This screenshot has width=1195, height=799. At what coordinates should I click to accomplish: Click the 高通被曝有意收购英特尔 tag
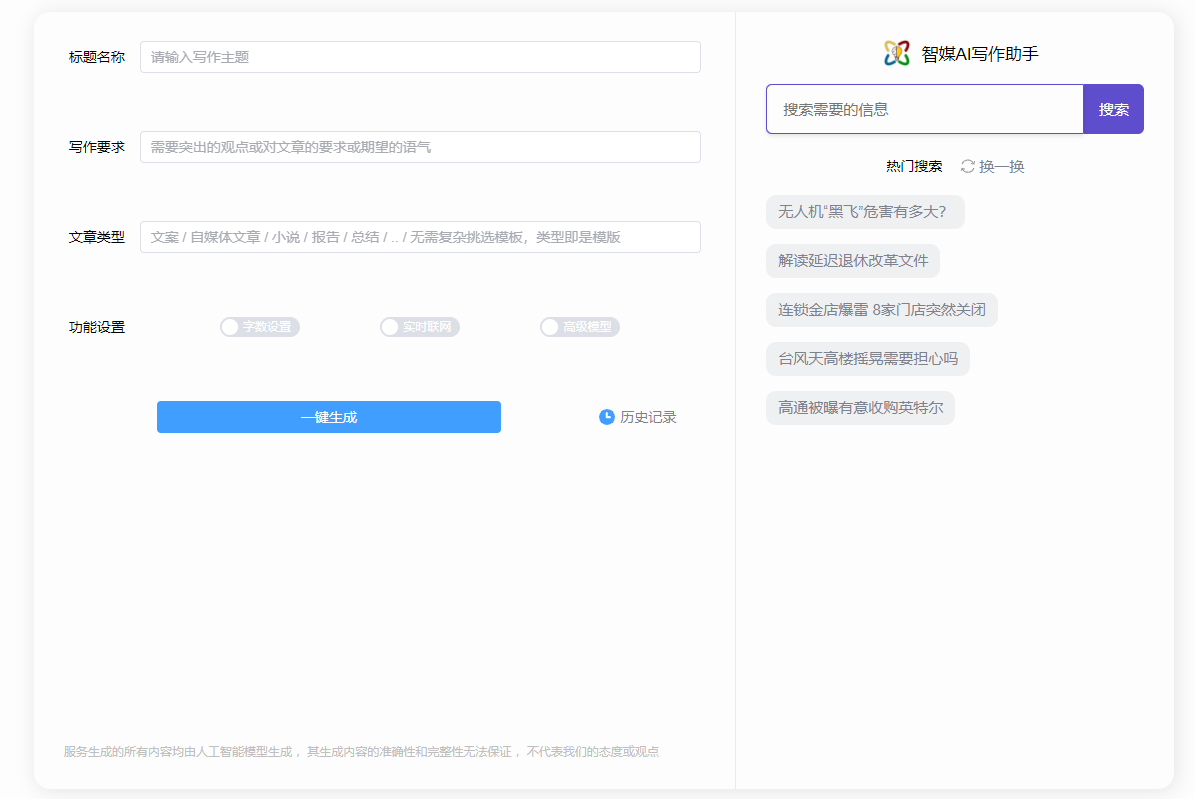(859, 408)
